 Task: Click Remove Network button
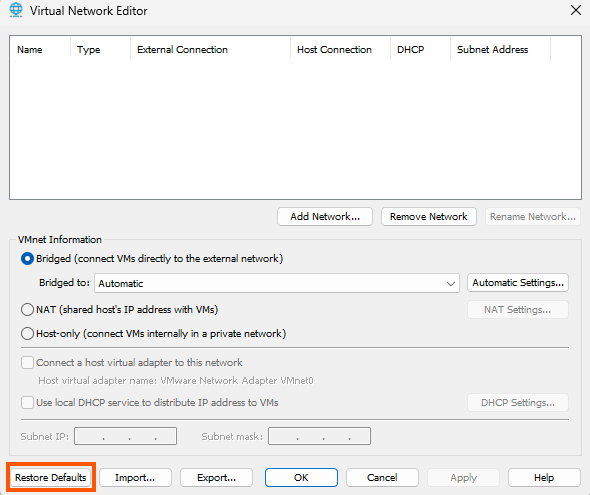tap(429, 217)
